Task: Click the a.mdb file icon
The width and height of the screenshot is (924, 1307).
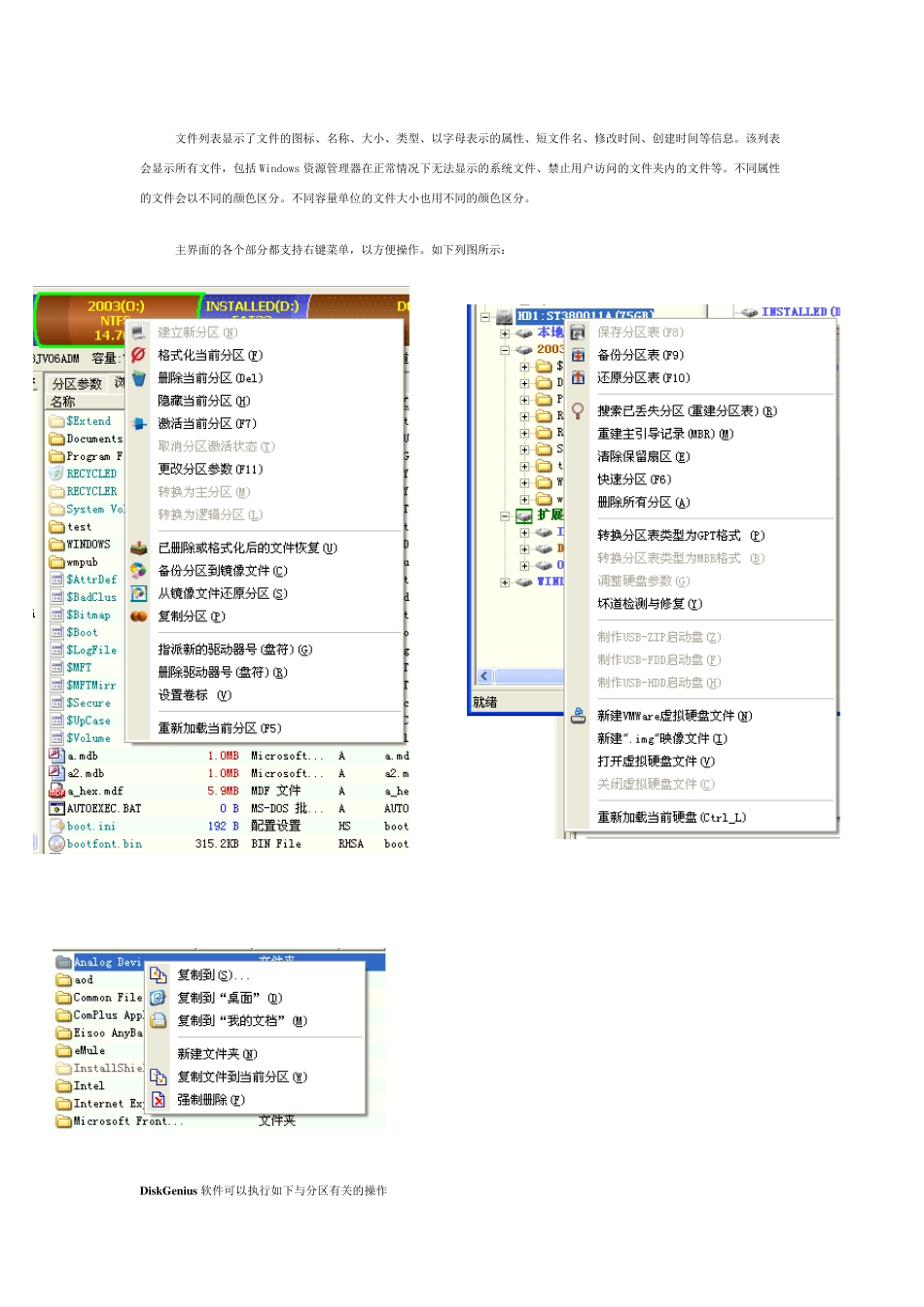Action: [x=57, y=756]
